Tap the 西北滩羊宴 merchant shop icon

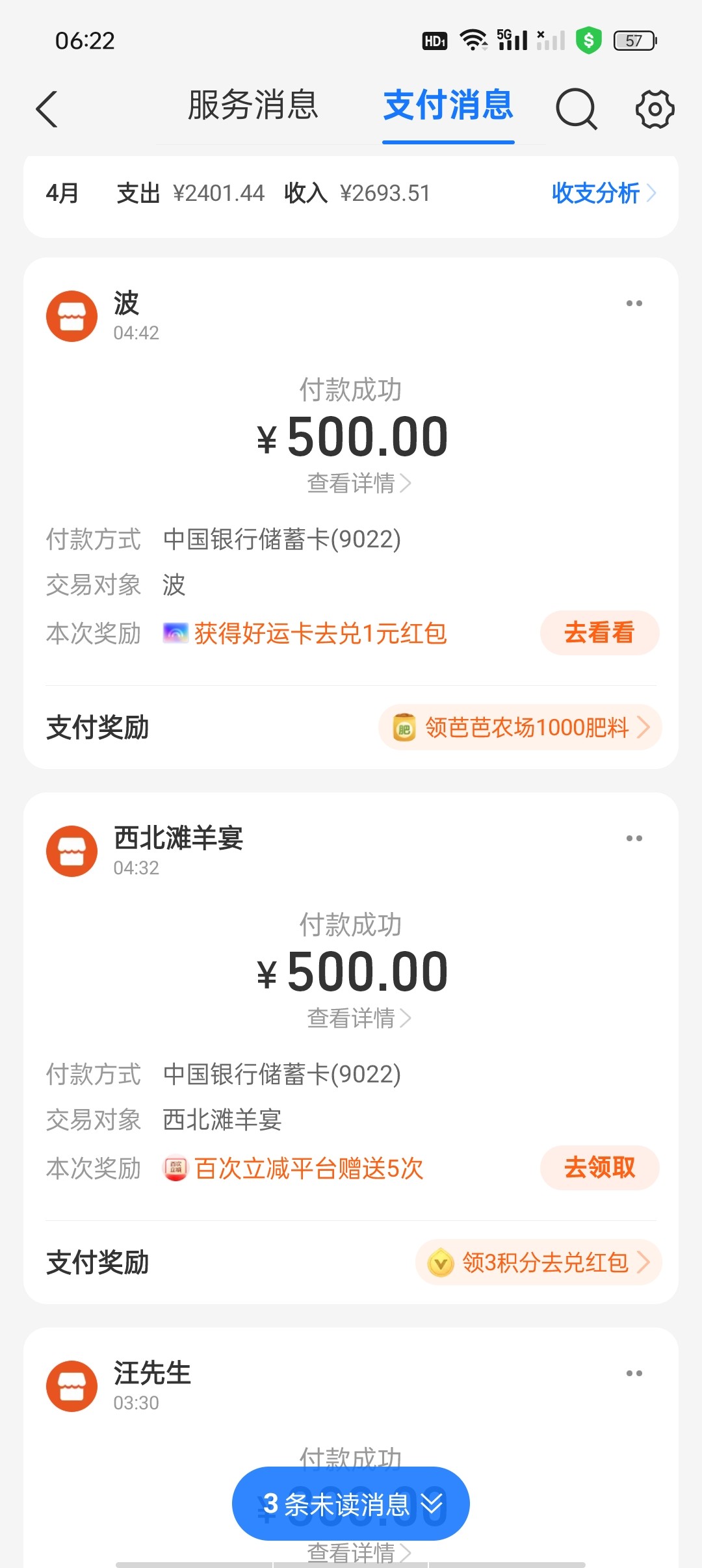pos(71,851)
